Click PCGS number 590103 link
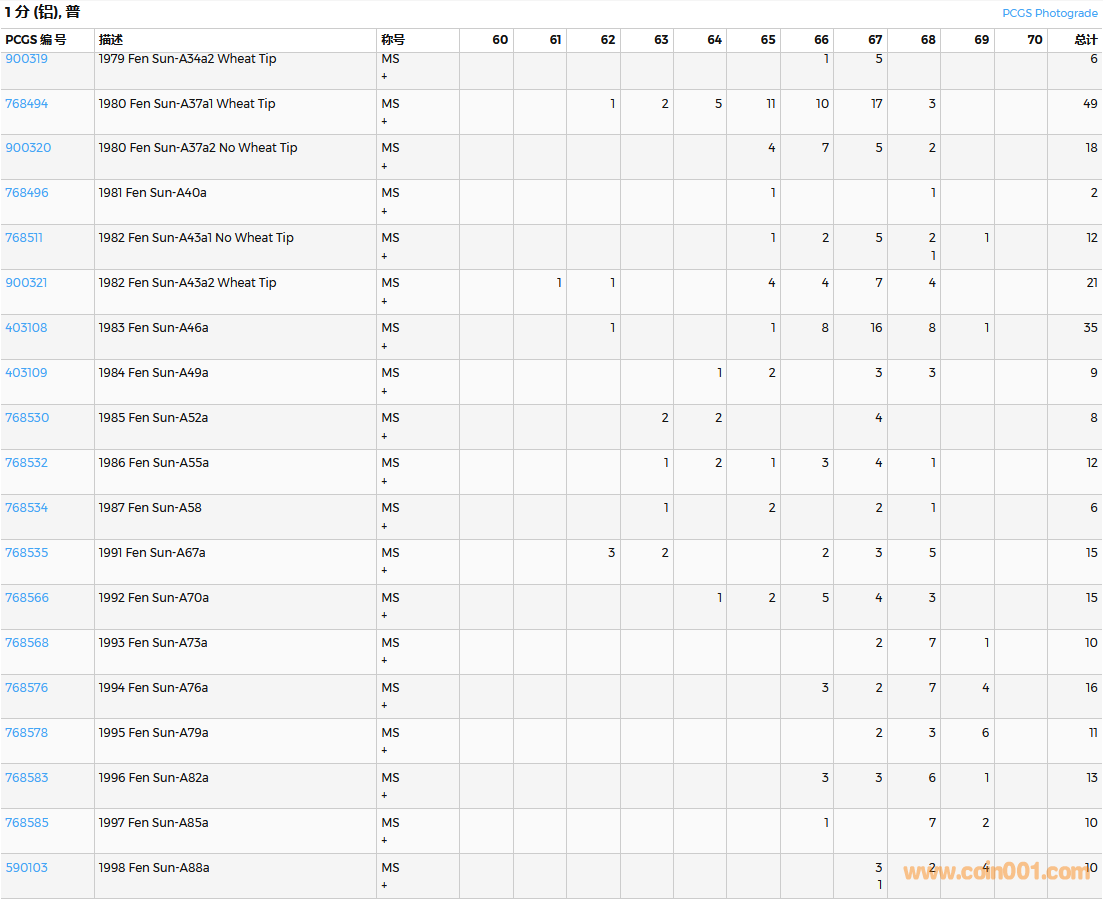Image resolution: width=1103 pixels, height=899 pixels. [x=27, y=868]
